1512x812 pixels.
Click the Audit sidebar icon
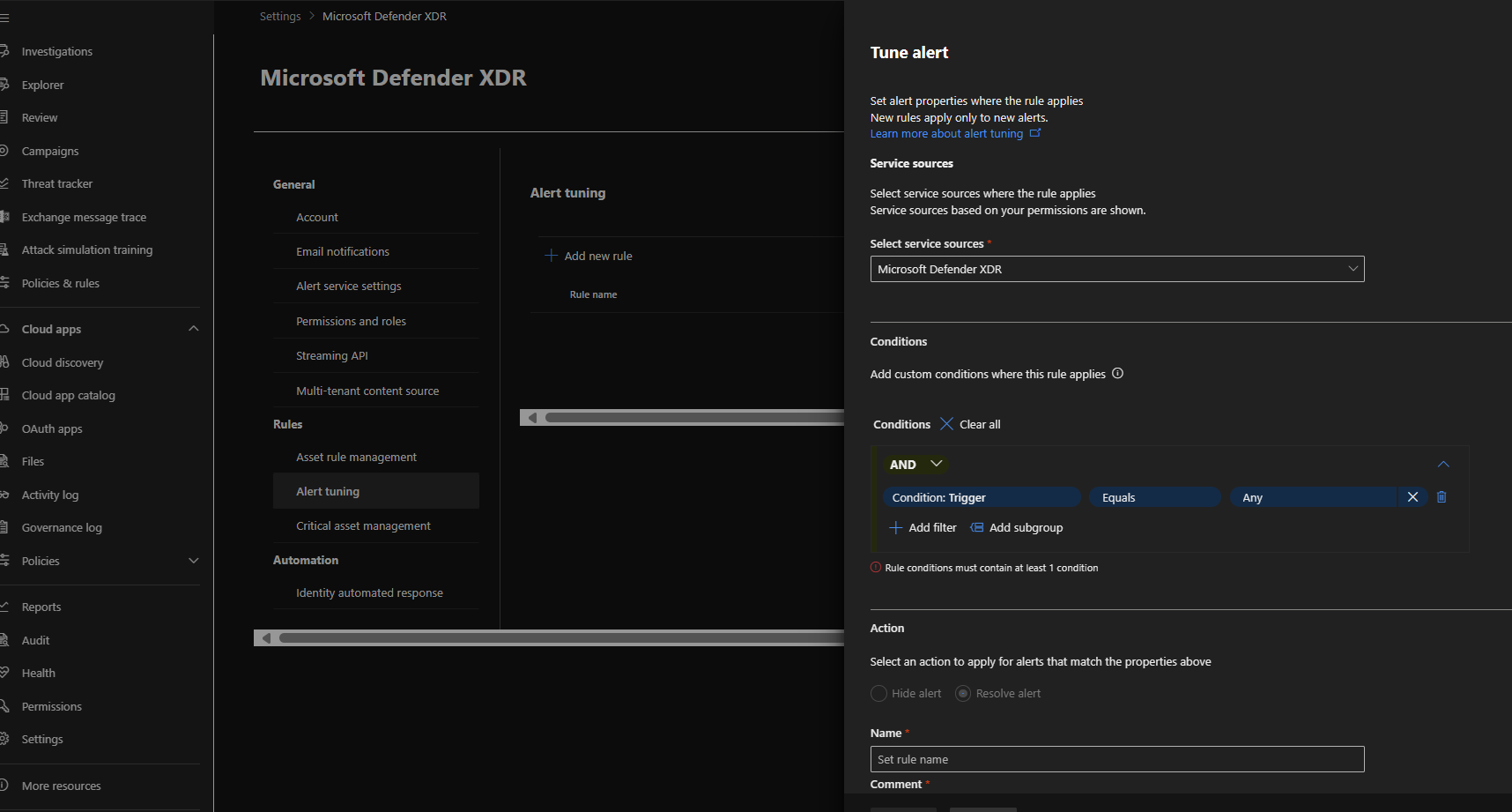[4, 640]
